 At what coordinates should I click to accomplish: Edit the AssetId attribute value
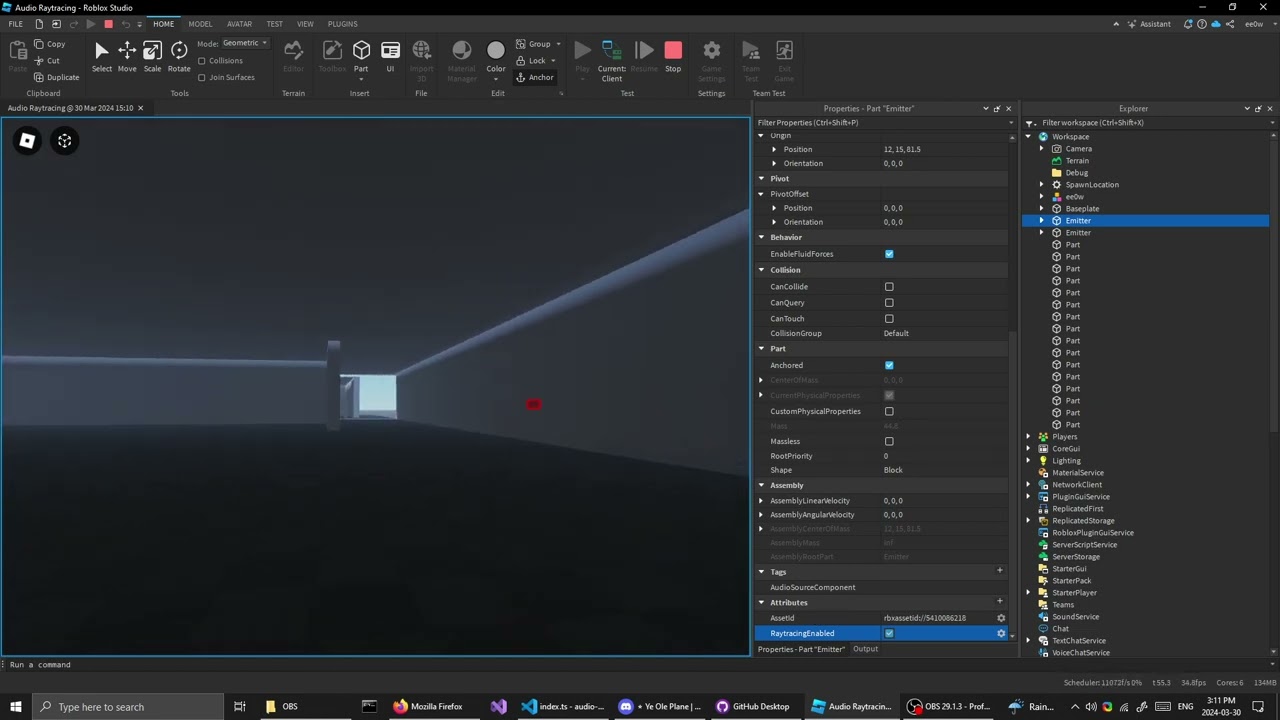click(937, 618)
